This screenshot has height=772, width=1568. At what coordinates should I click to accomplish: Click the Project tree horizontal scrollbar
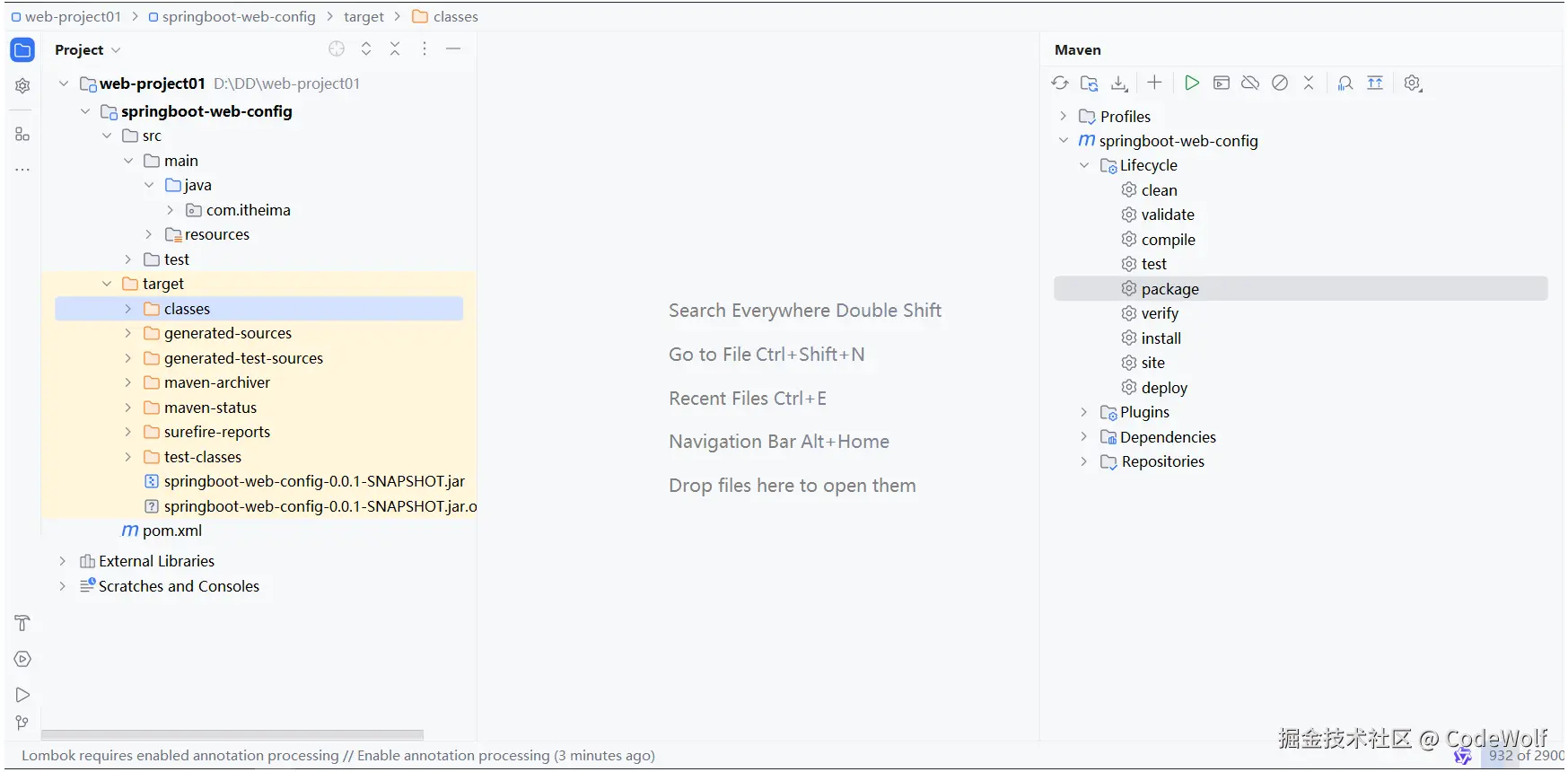(232, 734)
